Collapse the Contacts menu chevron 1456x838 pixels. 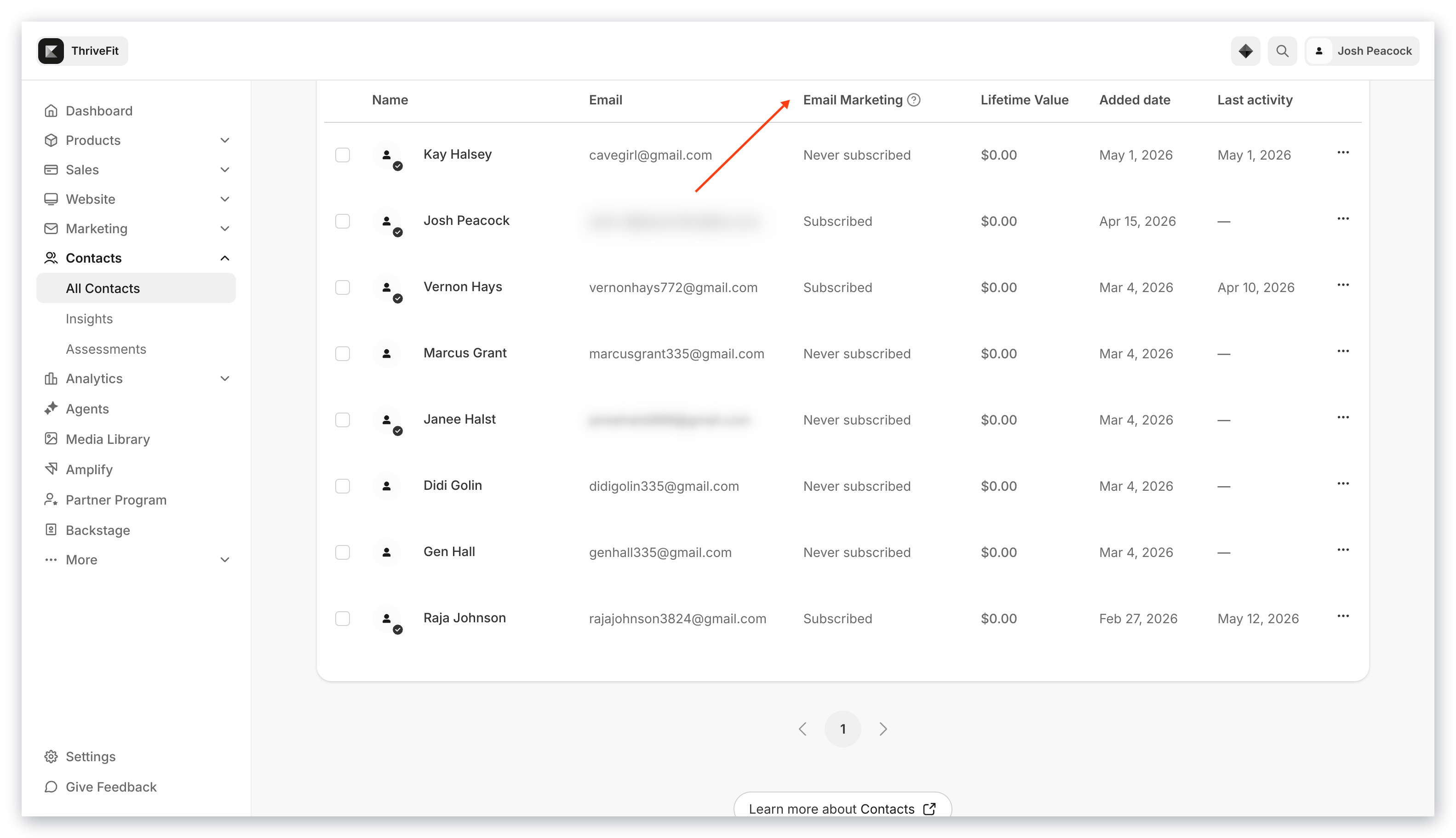tap(224, 258)
